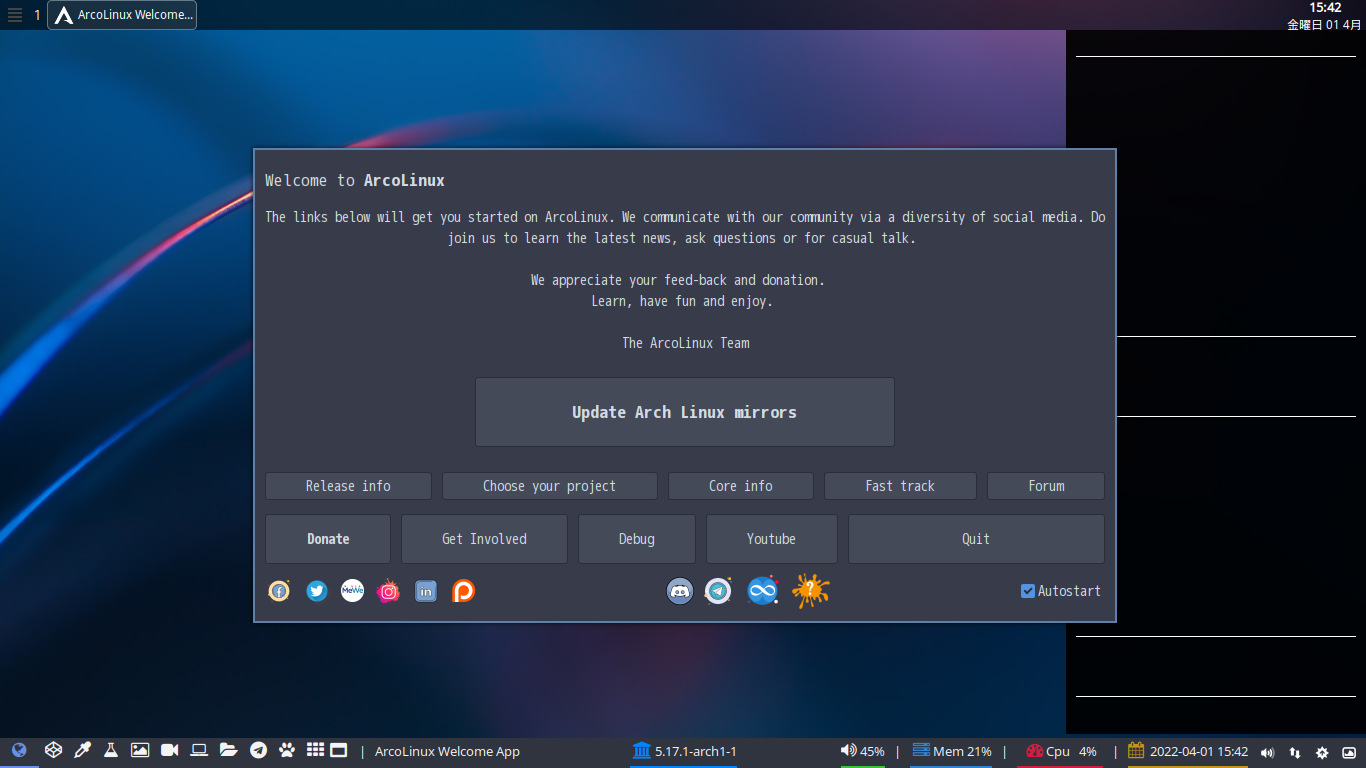Click Get Involved
Viewport: 1366px width, 768px height.
(x=484, y=539)
